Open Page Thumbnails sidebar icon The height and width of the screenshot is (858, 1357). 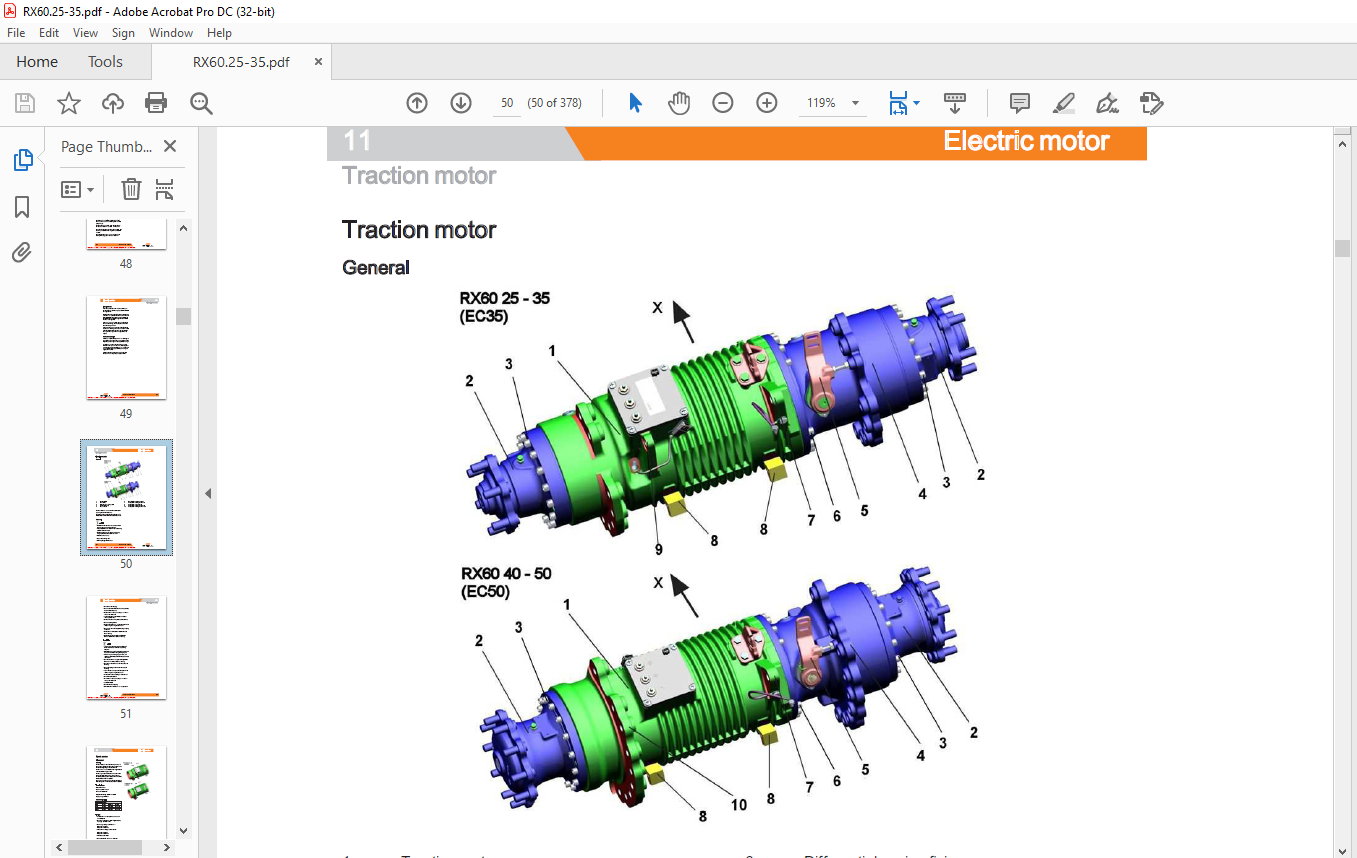[x=22, y=160]
